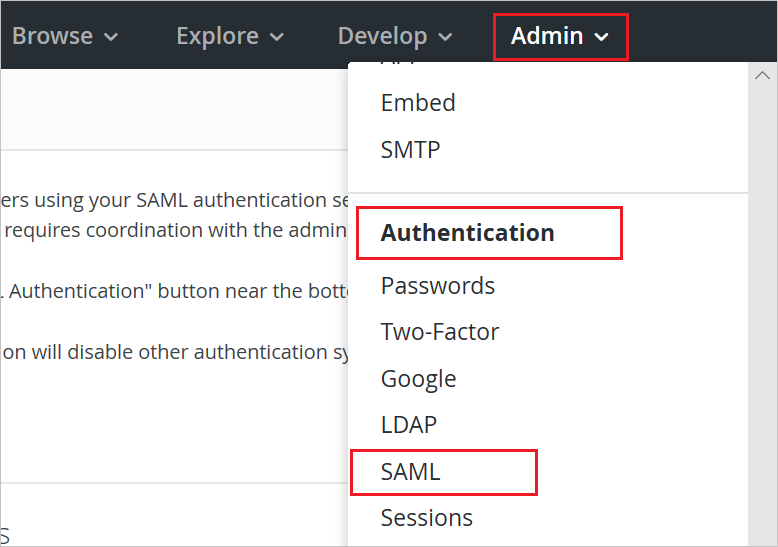Click the Authentication section heading
The height and width of the screenshot is (547, 778).
(x=467, y=233)
